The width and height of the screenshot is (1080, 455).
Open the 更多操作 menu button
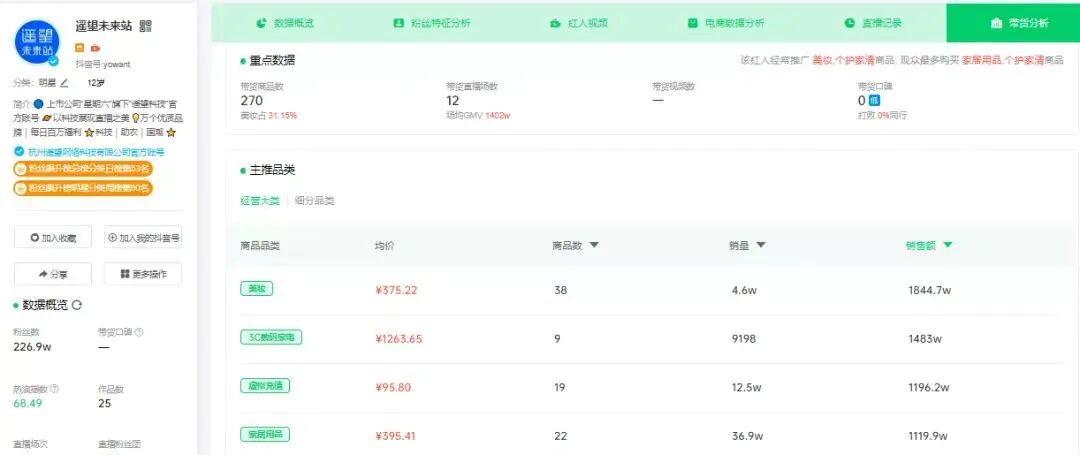coord(143,274)
